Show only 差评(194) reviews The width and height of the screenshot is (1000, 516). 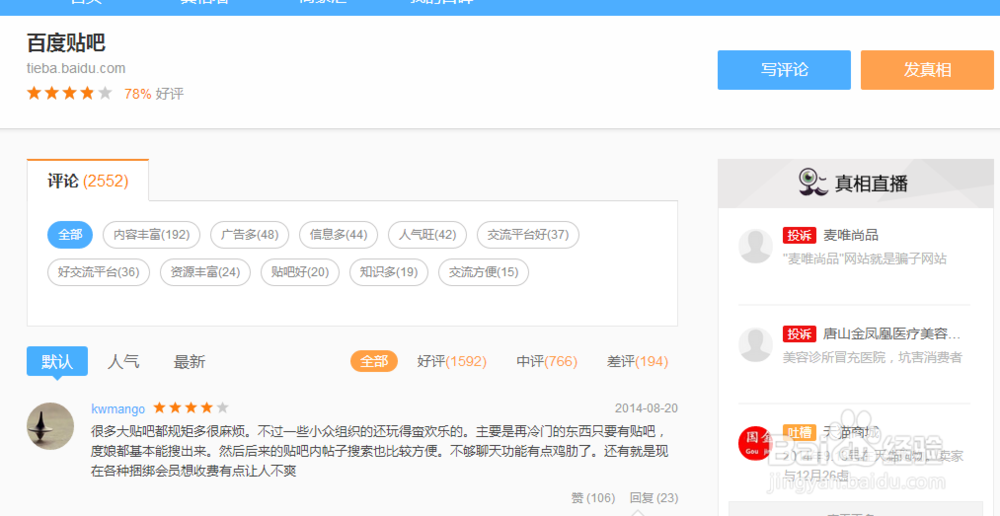pos(637,362)
